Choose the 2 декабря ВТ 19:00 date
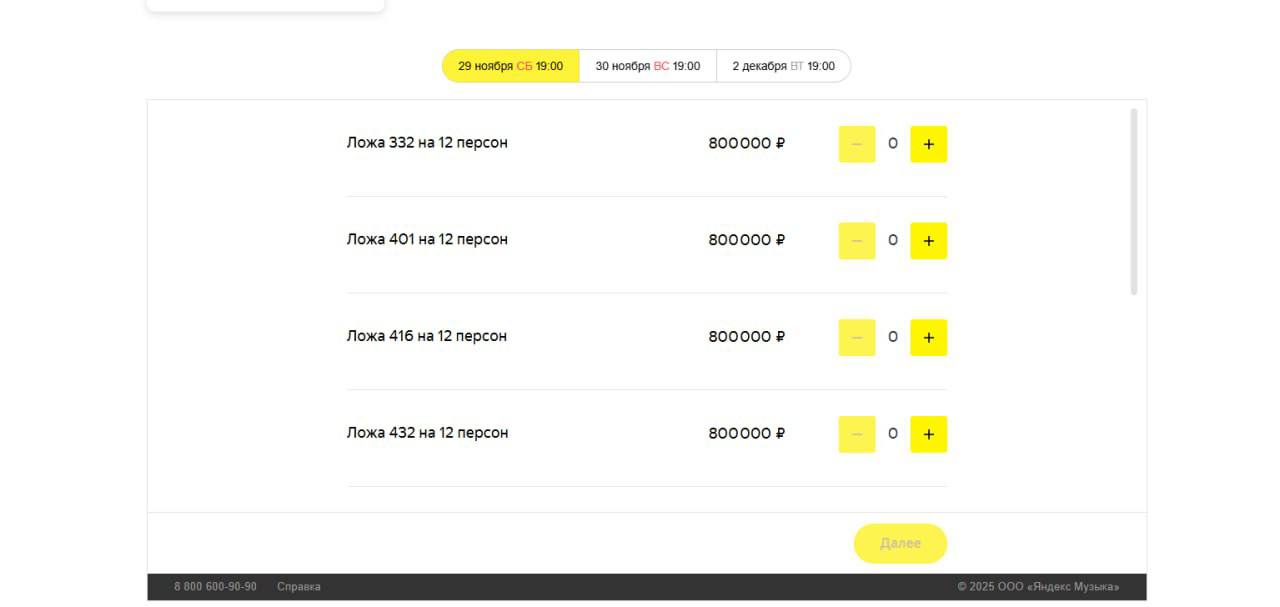 (x=783, y=66)
